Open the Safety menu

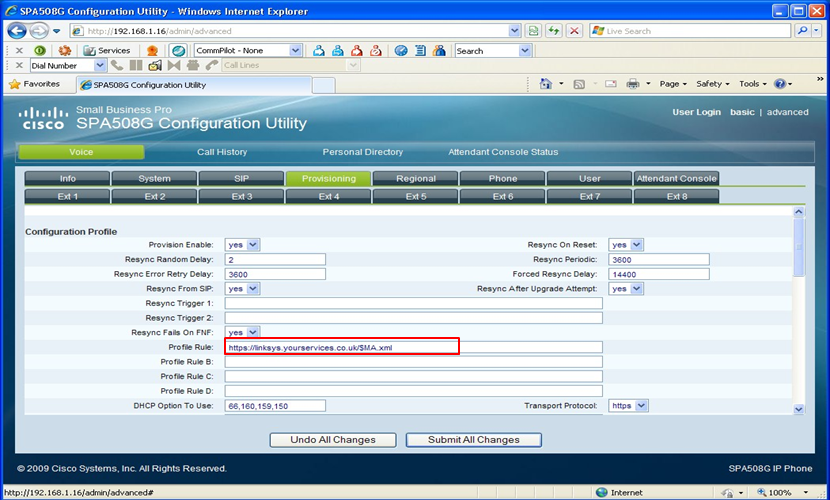point(712,84)
